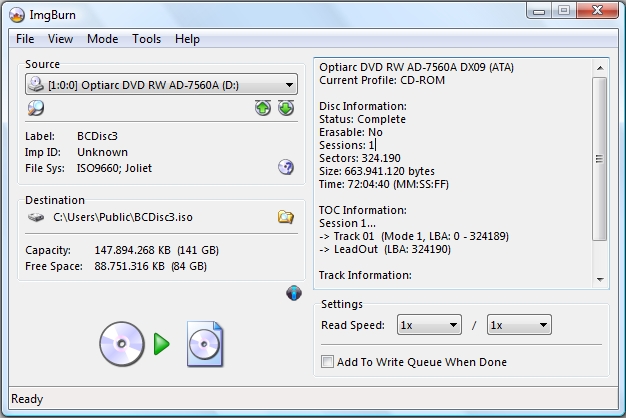The image size is (626, 418).
Task: Click the destination path C:\Users\Public\BCDisc3.iso
Action: click(123, 217)
